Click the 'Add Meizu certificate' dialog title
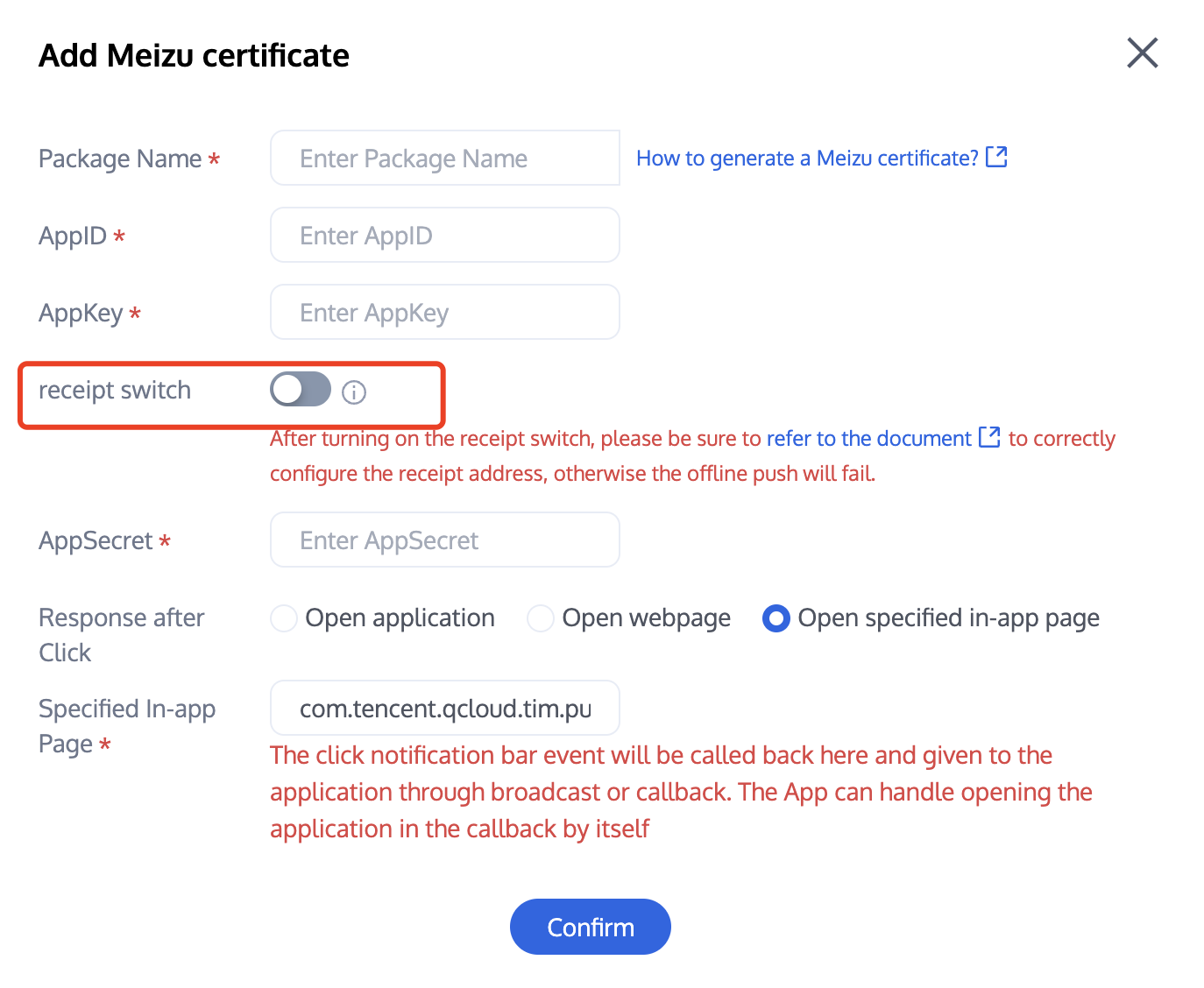The image size is (1204, 988). pos(194,56)
